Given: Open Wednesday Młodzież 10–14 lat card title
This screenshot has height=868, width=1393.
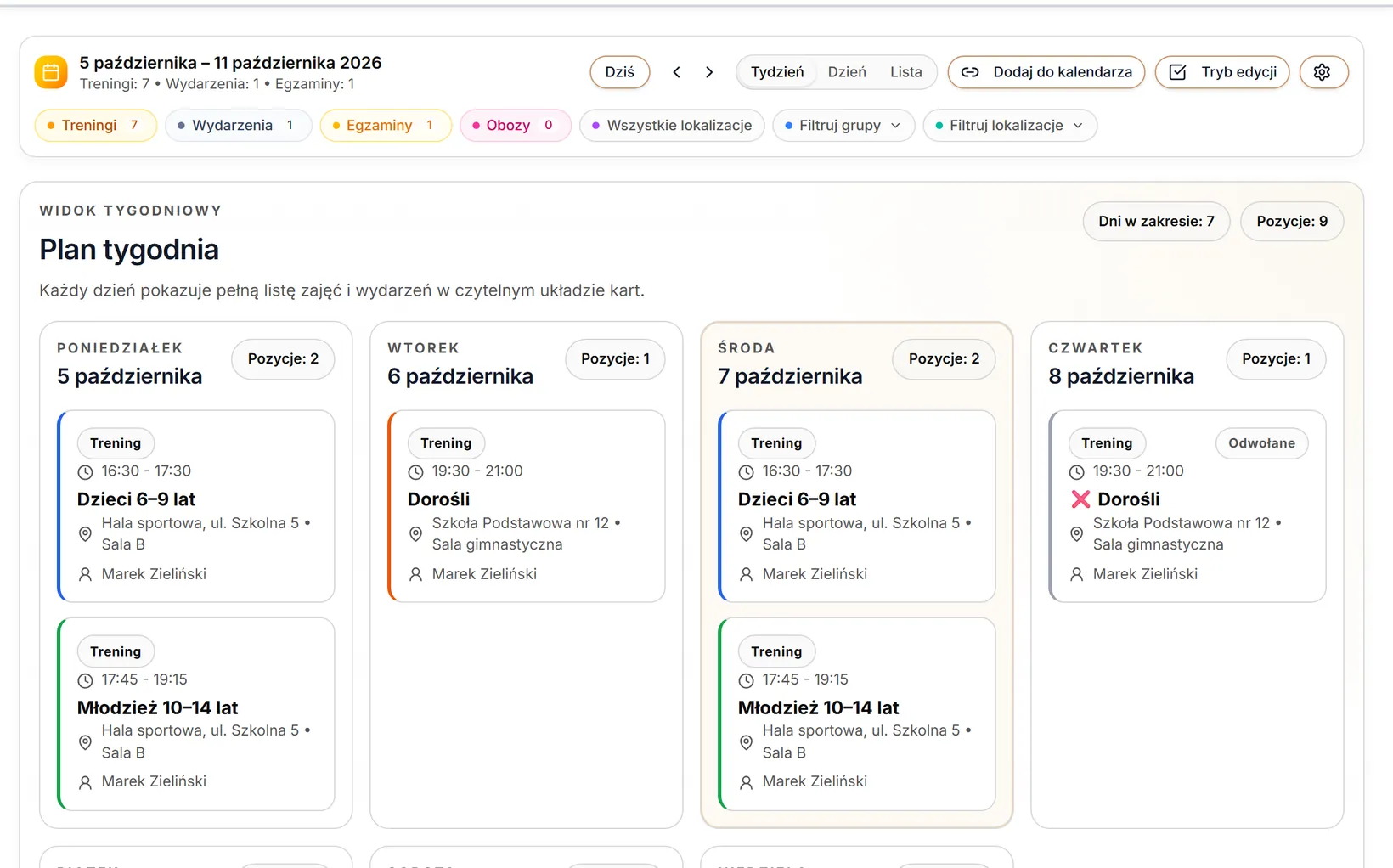Looking at the screenshot, I should (x=818, y=708).
